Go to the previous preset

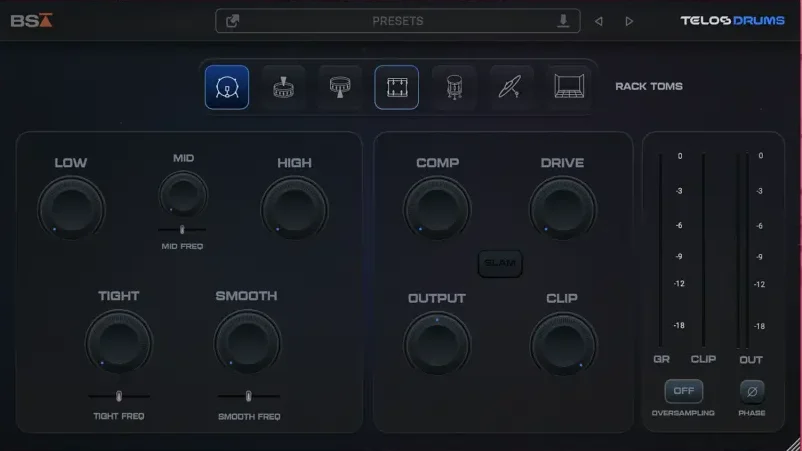(x=598, y=21)
